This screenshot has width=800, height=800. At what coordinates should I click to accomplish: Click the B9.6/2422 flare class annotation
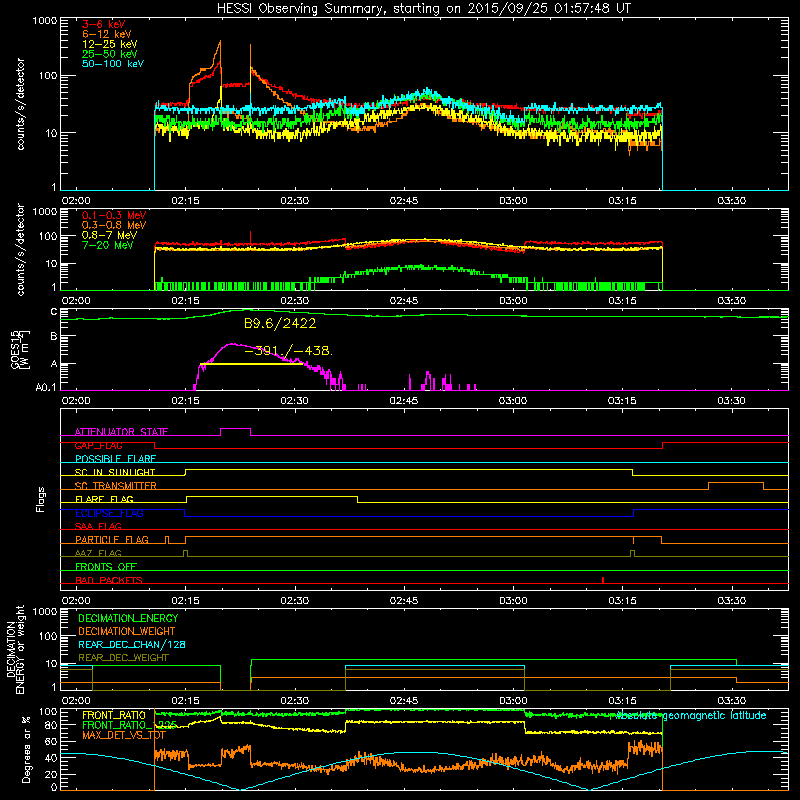click(x=280, y=323)
